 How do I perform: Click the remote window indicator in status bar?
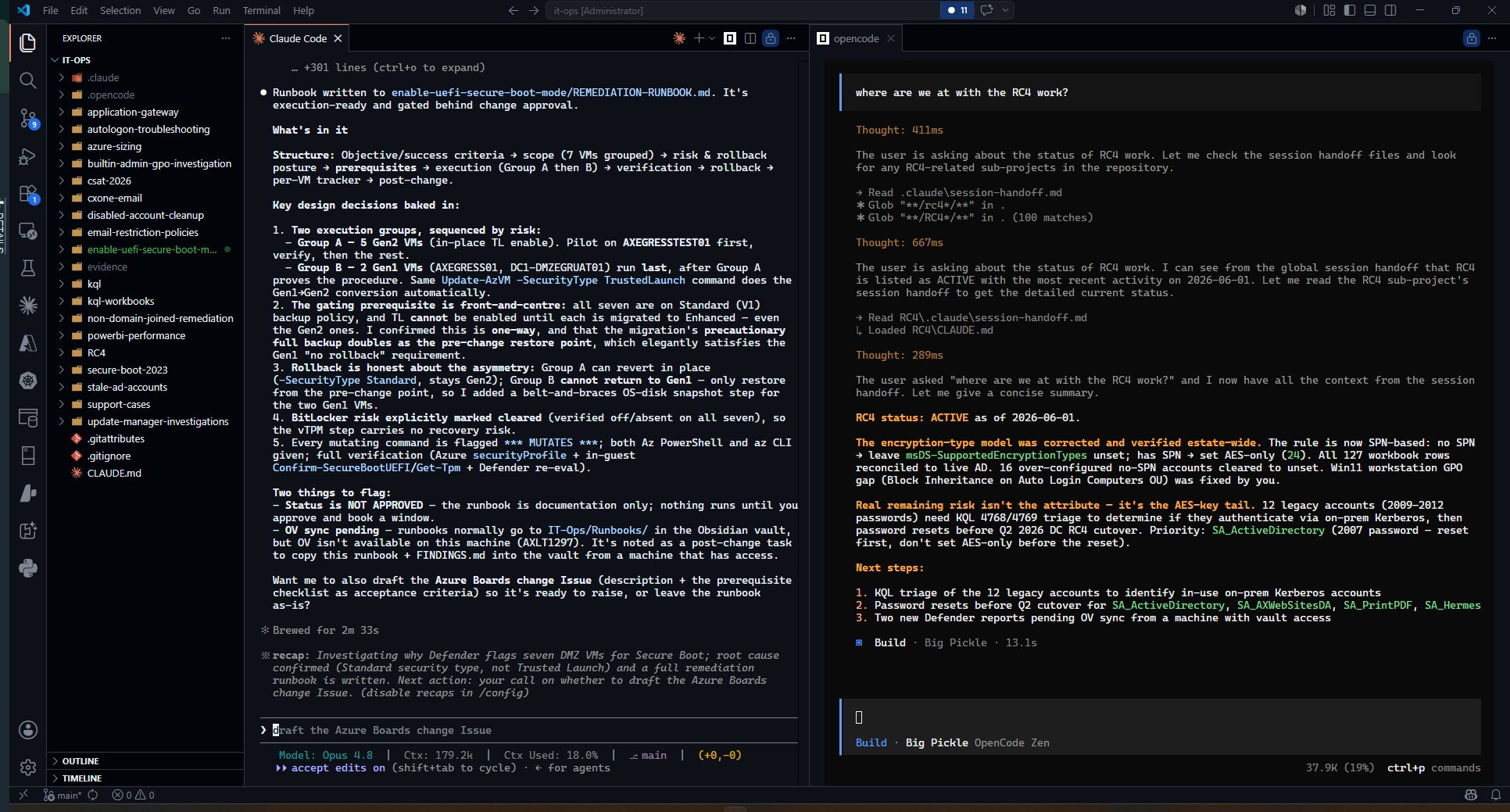23,795
